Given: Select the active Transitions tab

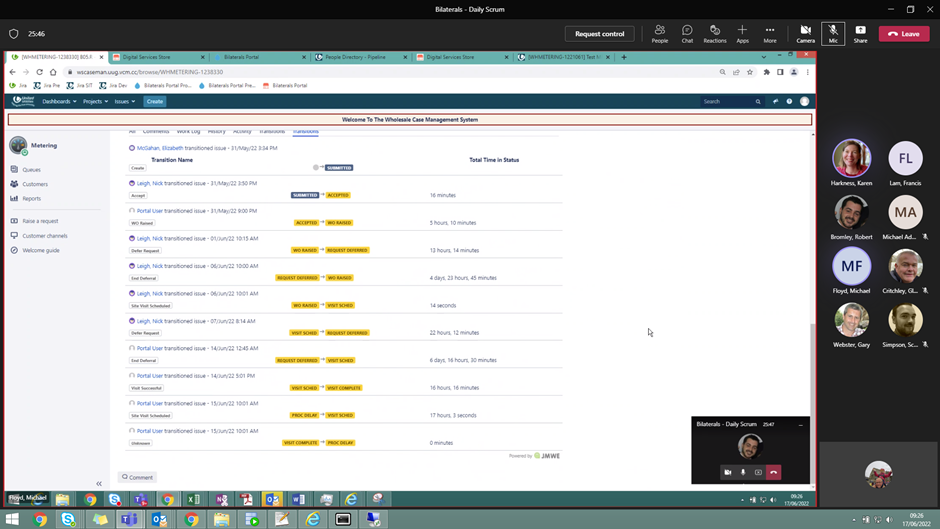Looking at the screenshot, I should coord(306,131).
